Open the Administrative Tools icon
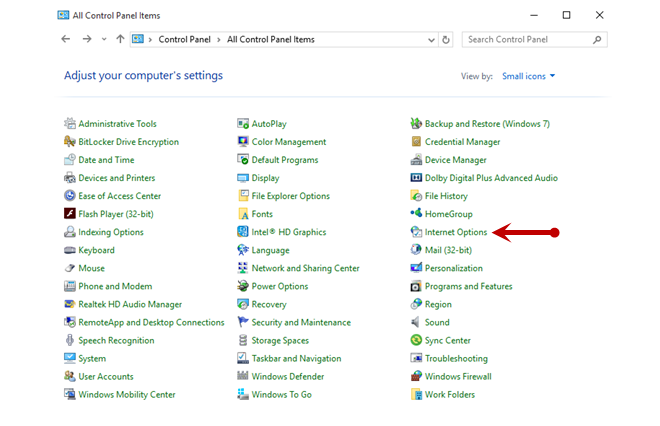 pos(70,123)
